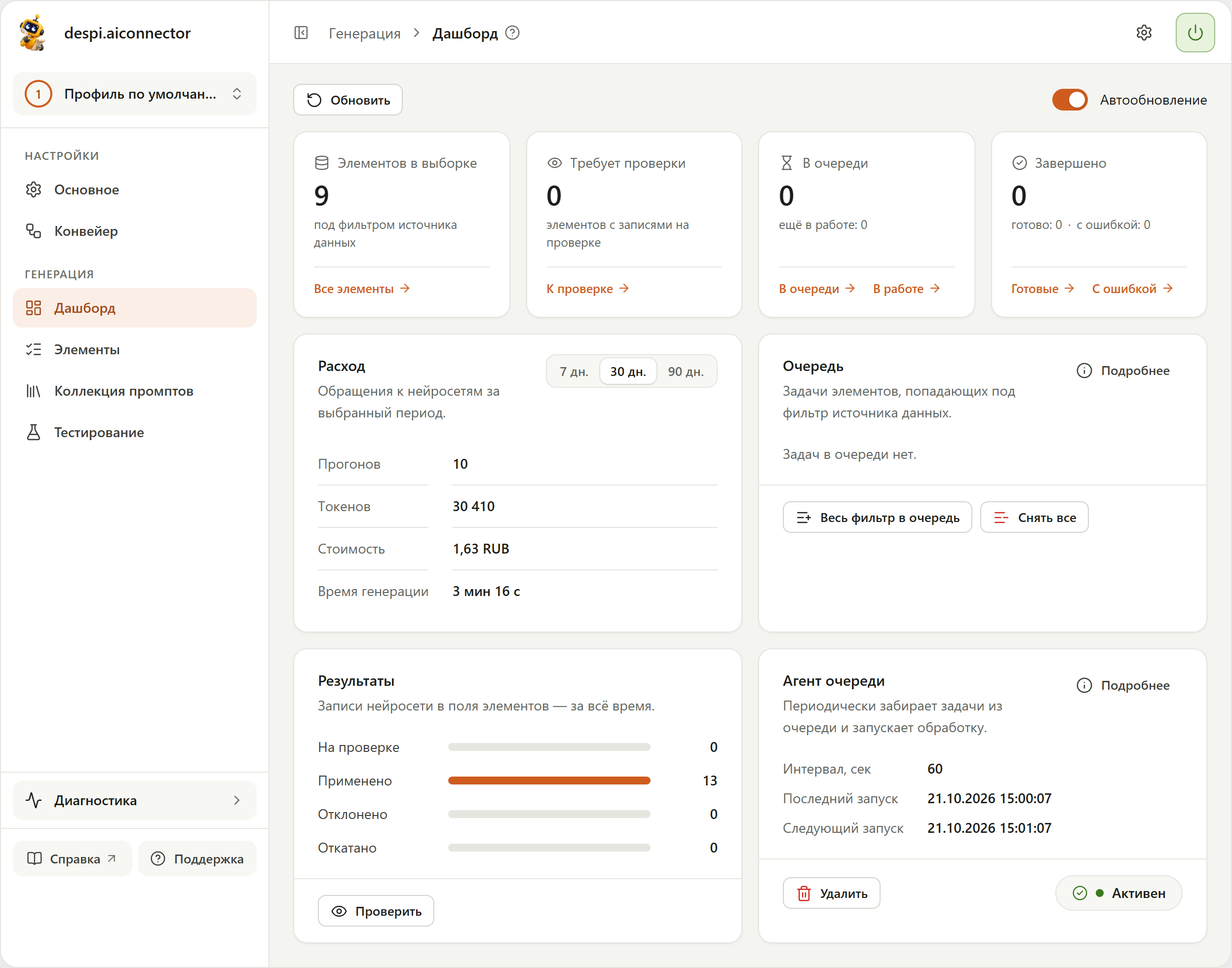Open Коллекция промптов
Viewport: 1232px width, 968px height.
[134, 391]
